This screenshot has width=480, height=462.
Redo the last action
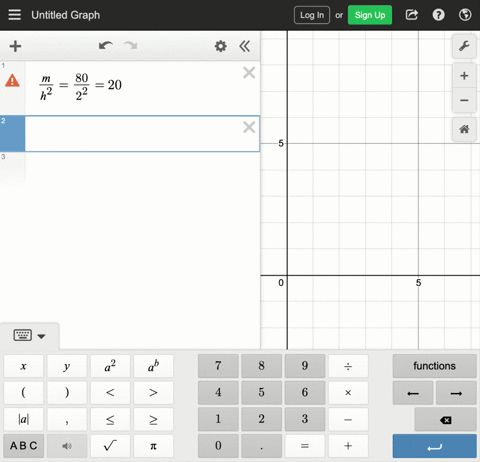pyautogui.click(x=130, y=45)
